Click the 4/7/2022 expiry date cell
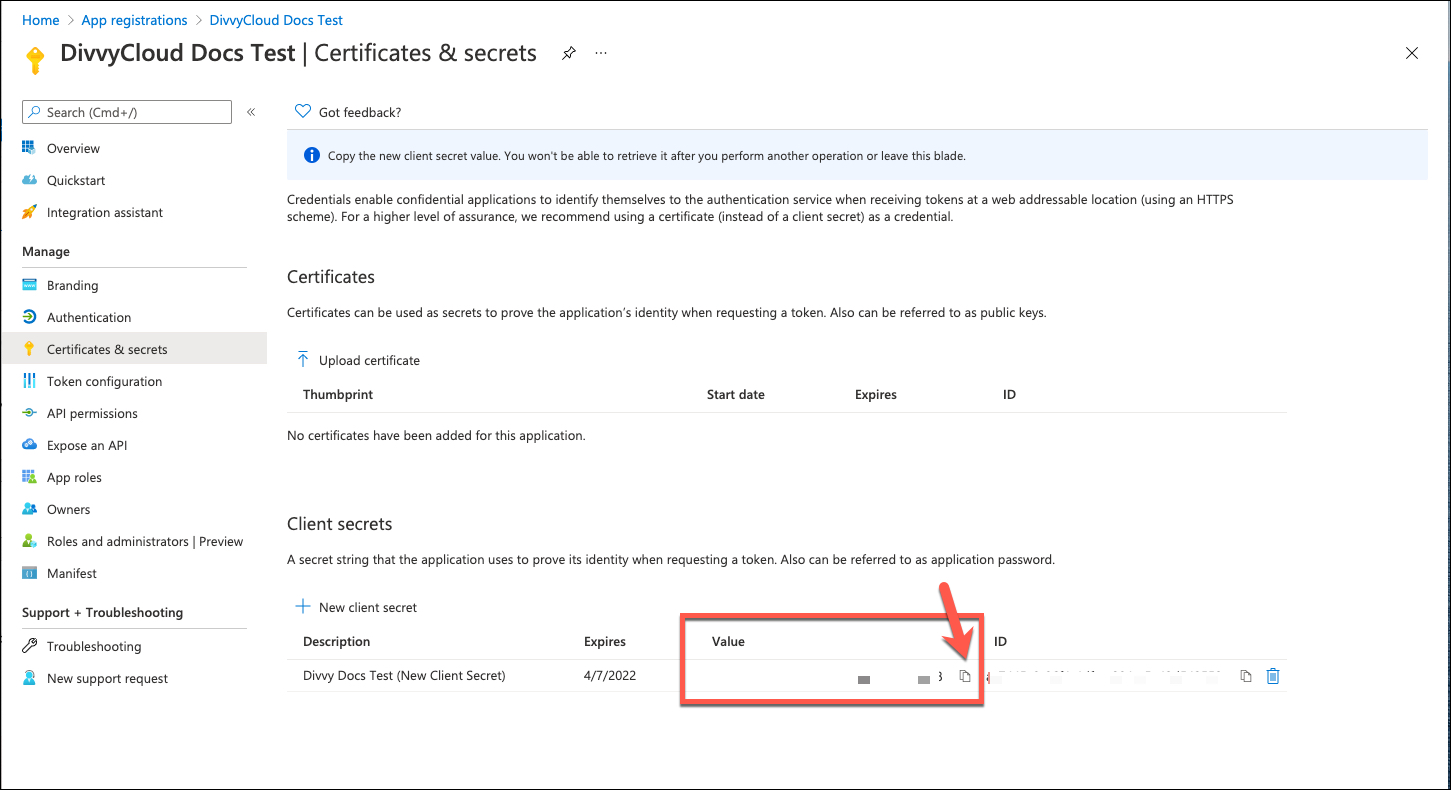The width and height of the screenshot is (1451, 790). click(610, 675)
